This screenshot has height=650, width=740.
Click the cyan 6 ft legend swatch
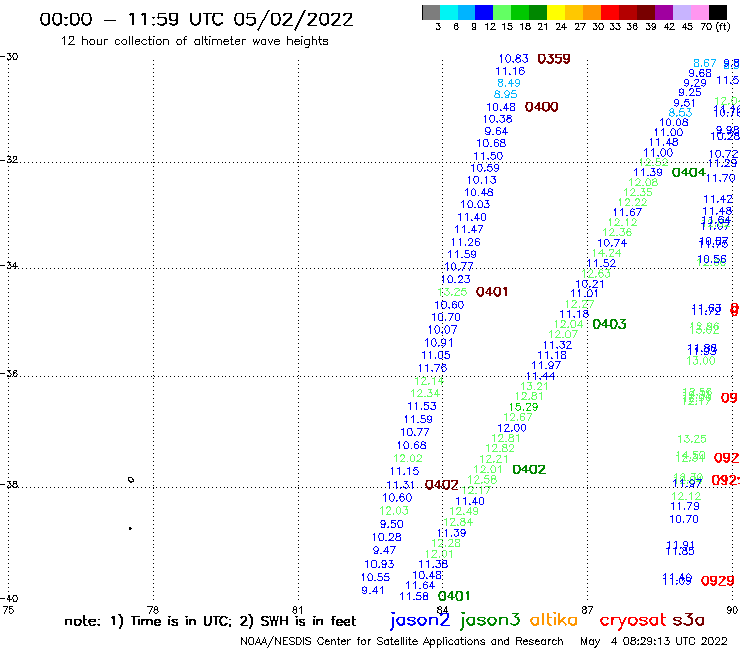click(449, 12)
